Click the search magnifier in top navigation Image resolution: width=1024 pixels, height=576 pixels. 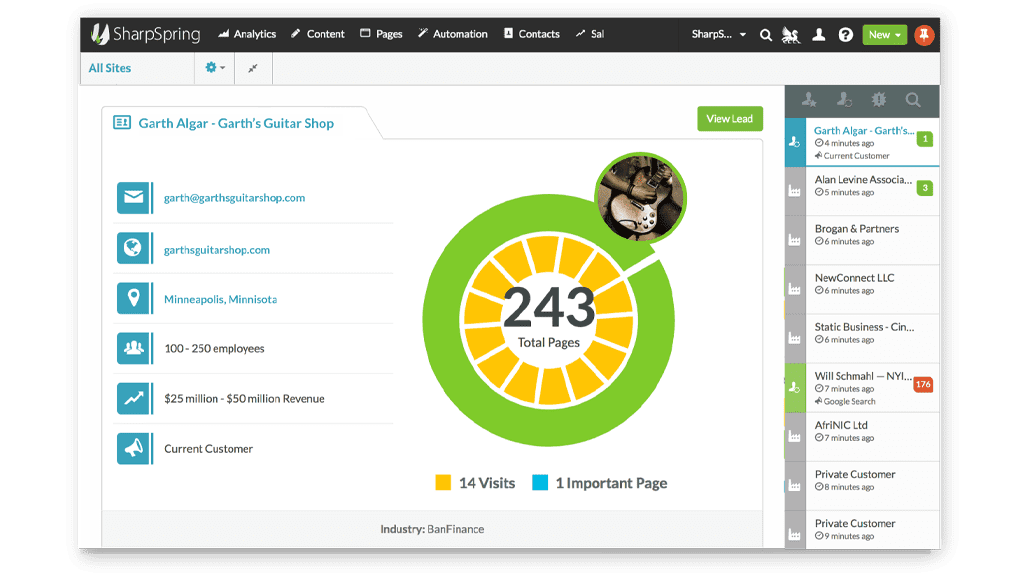pyautogui.click(x=765, y=35)
